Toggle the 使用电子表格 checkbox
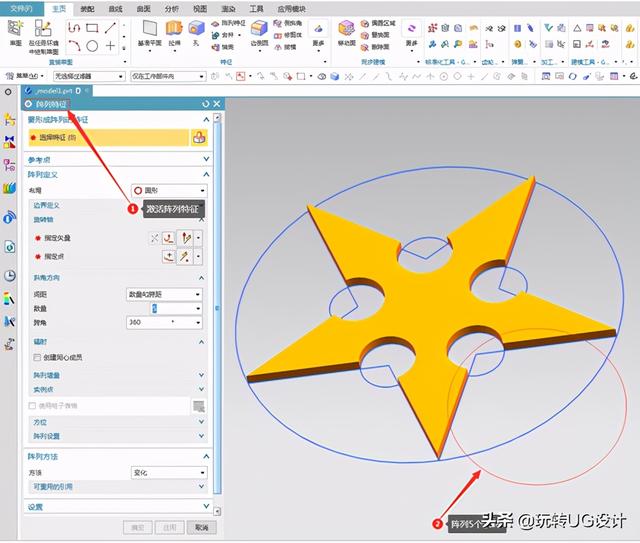Viewport: 640px width, 543px height. (32, 405)
